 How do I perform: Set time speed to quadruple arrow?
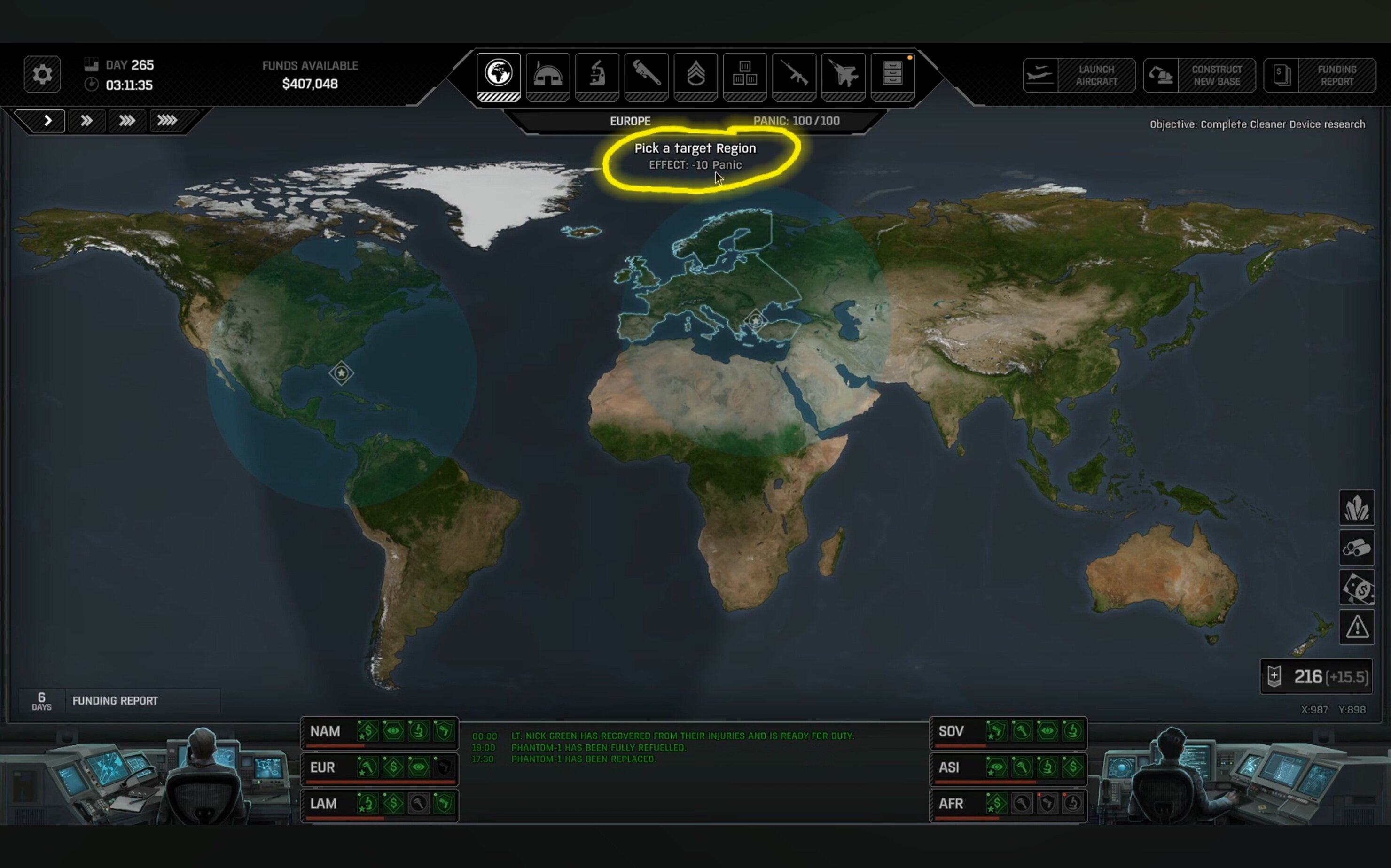tap(167, 121)
